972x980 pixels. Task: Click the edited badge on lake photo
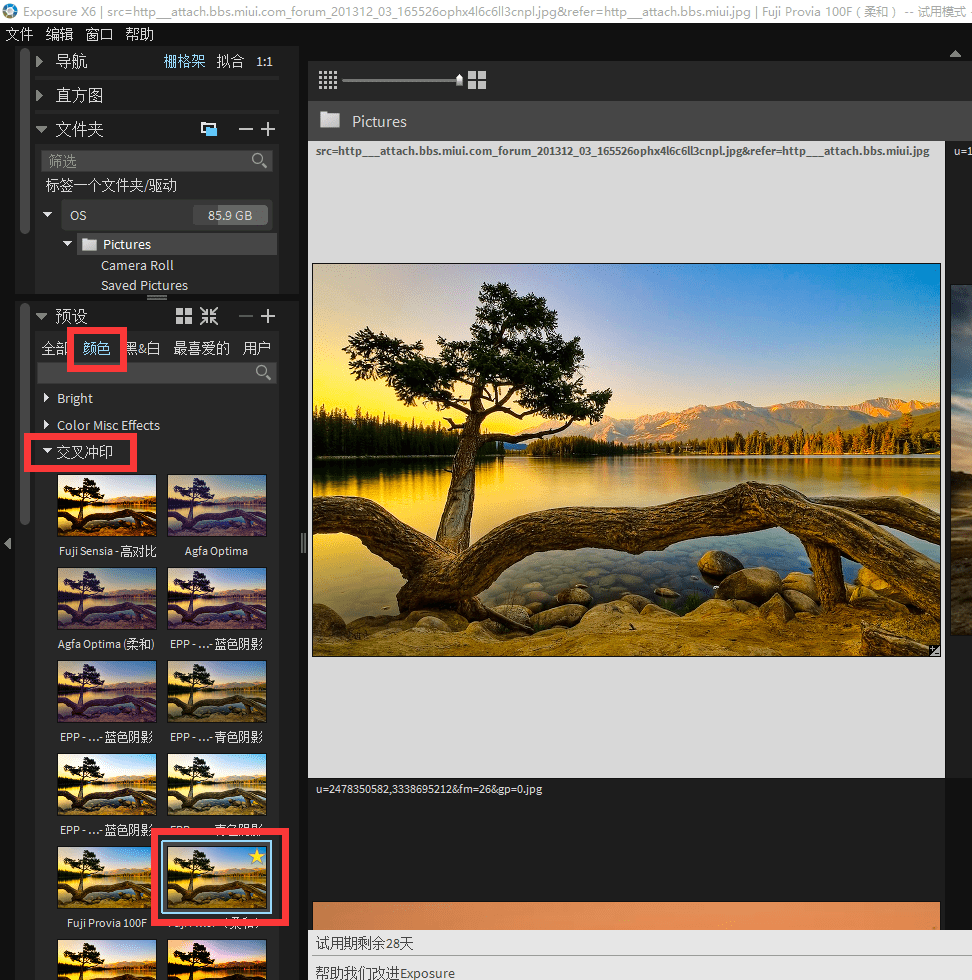(x=934, y=651)
